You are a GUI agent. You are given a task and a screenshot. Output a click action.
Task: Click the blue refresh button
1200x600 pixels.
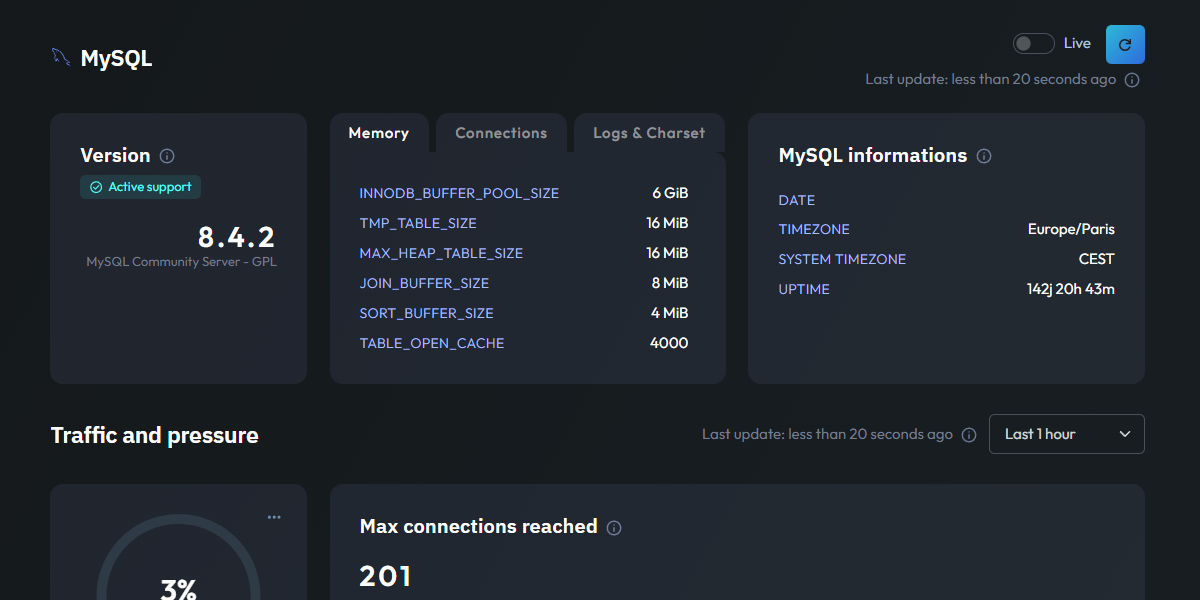(1125, 44)
